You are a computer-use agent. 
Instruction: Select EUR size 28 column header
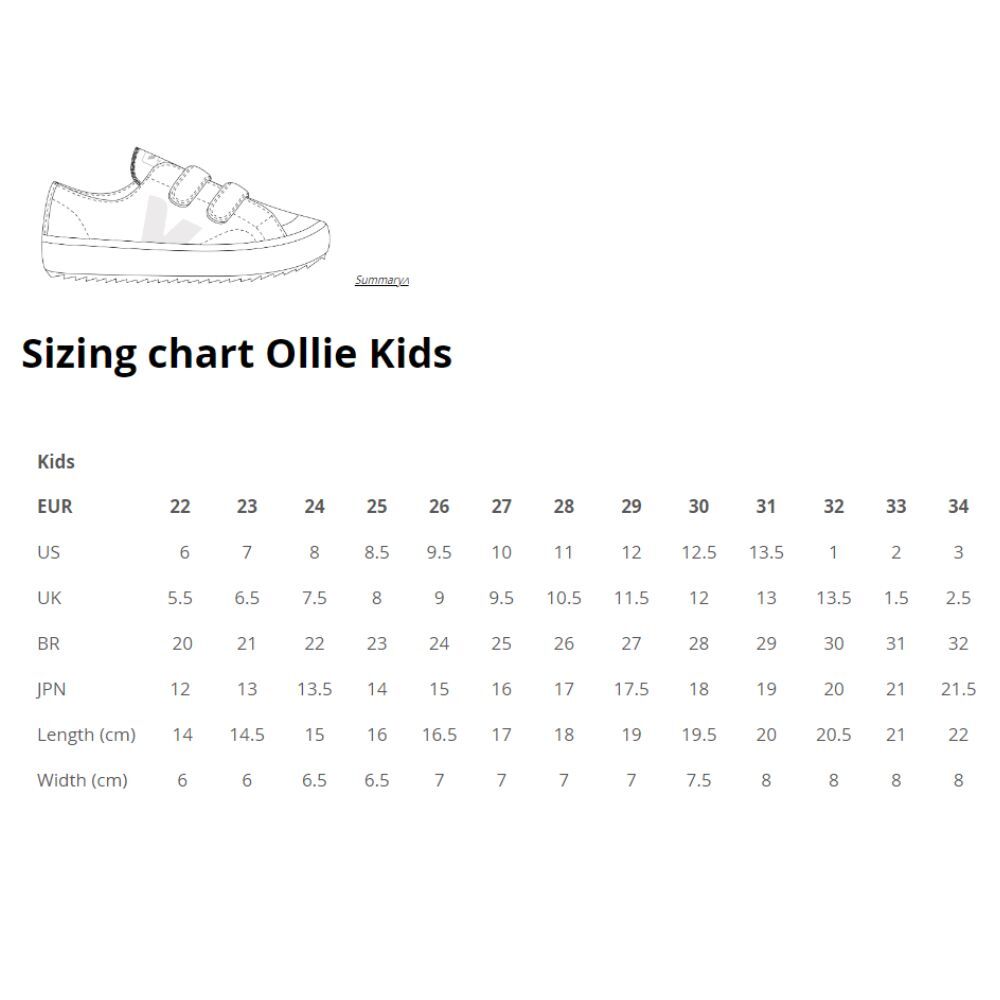click(x=564, y=506)
